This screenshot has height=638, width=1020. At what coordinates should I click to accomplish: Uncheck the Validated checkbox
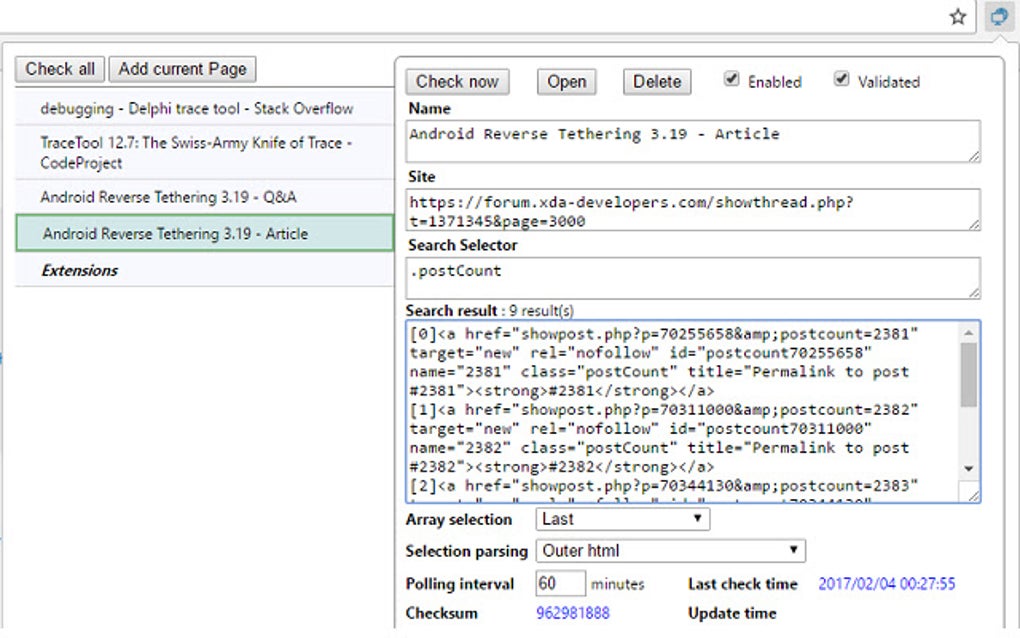[842, 79]
